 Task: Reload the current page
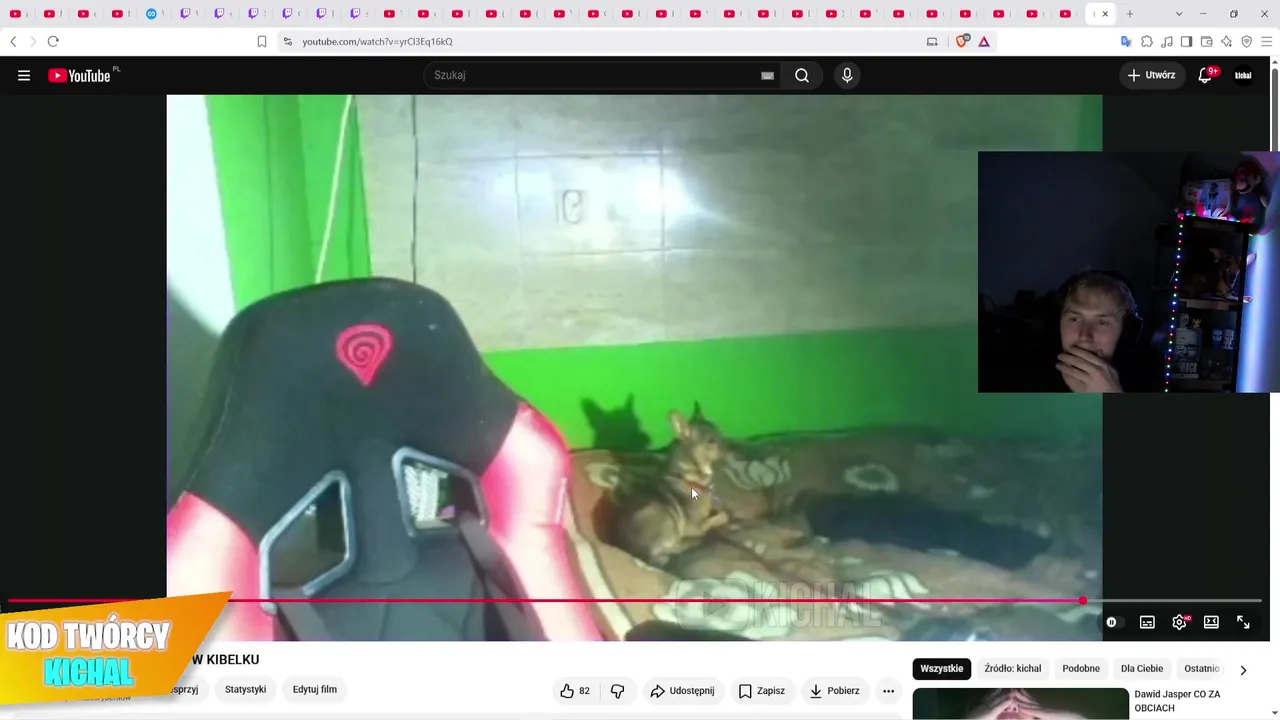point(53,41)
